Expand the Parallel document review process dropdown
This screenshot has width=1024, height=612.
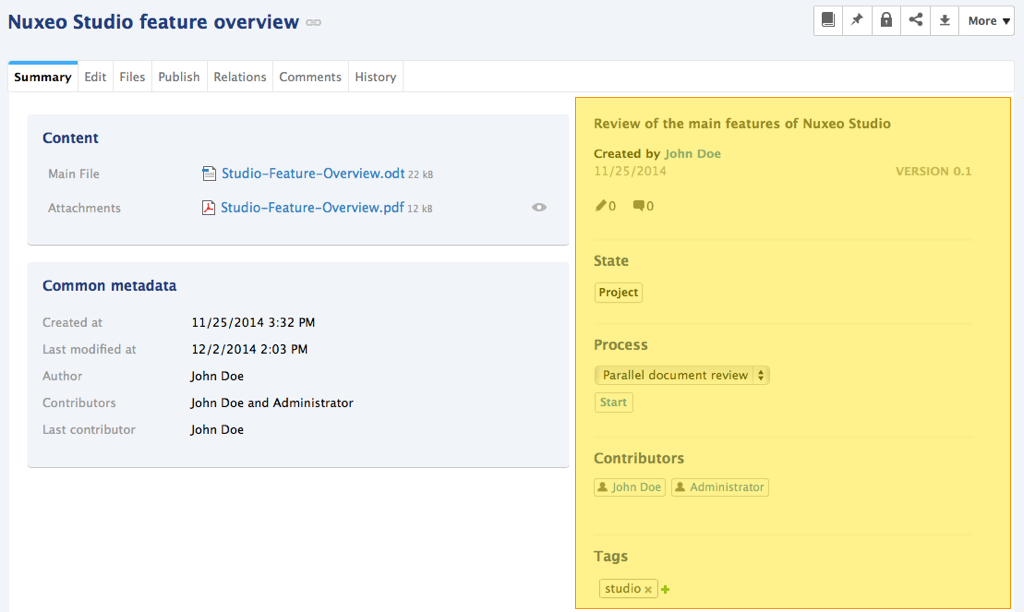point(682,375)
